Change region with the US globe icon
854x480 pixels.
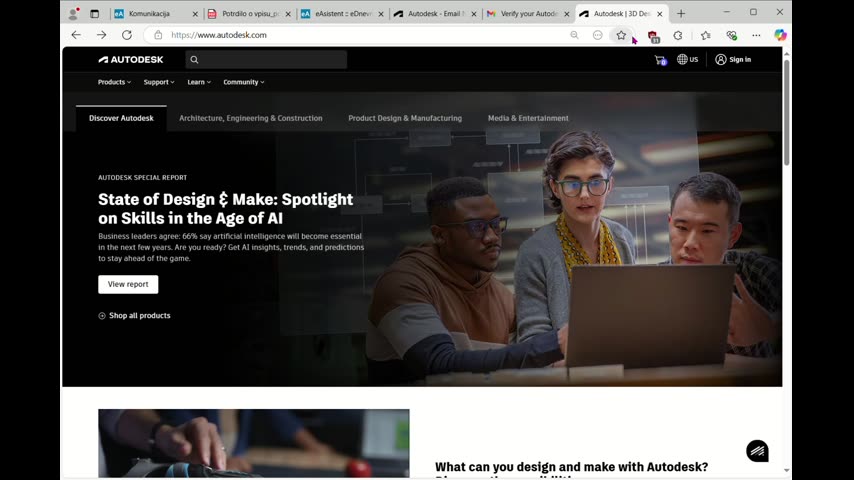pyautogui.click(x=687, y=59)
